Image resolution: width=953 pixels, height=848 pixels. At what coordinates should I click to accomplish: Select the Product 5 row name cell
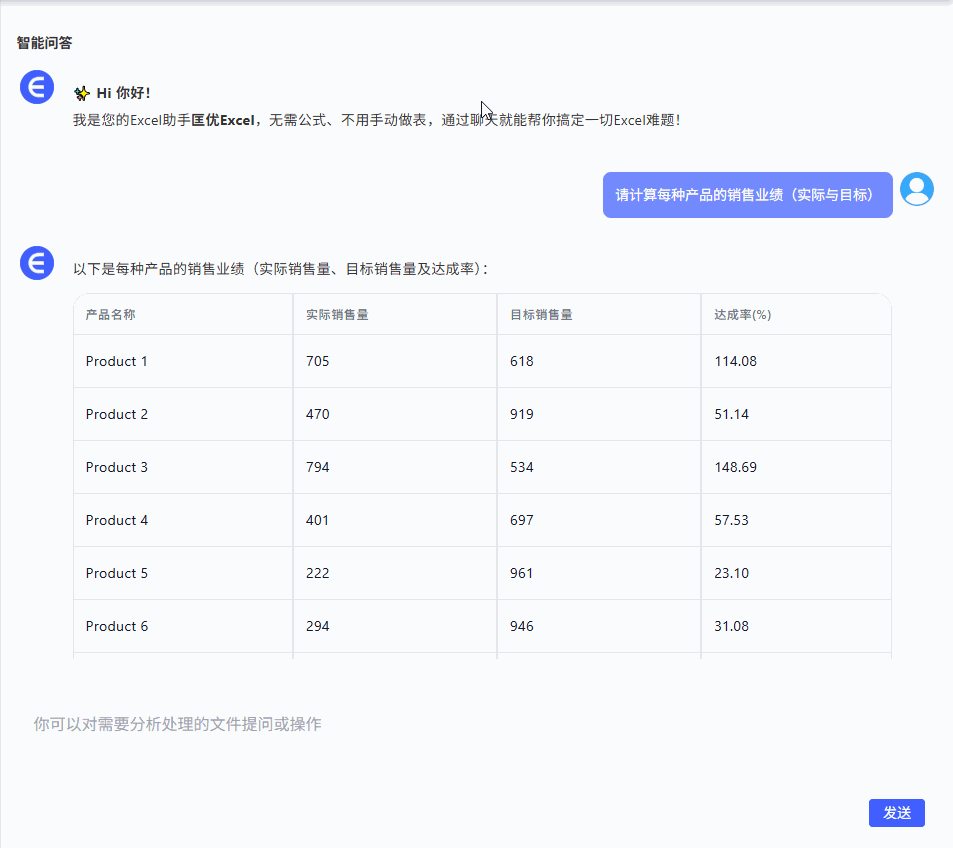[117, 573]
